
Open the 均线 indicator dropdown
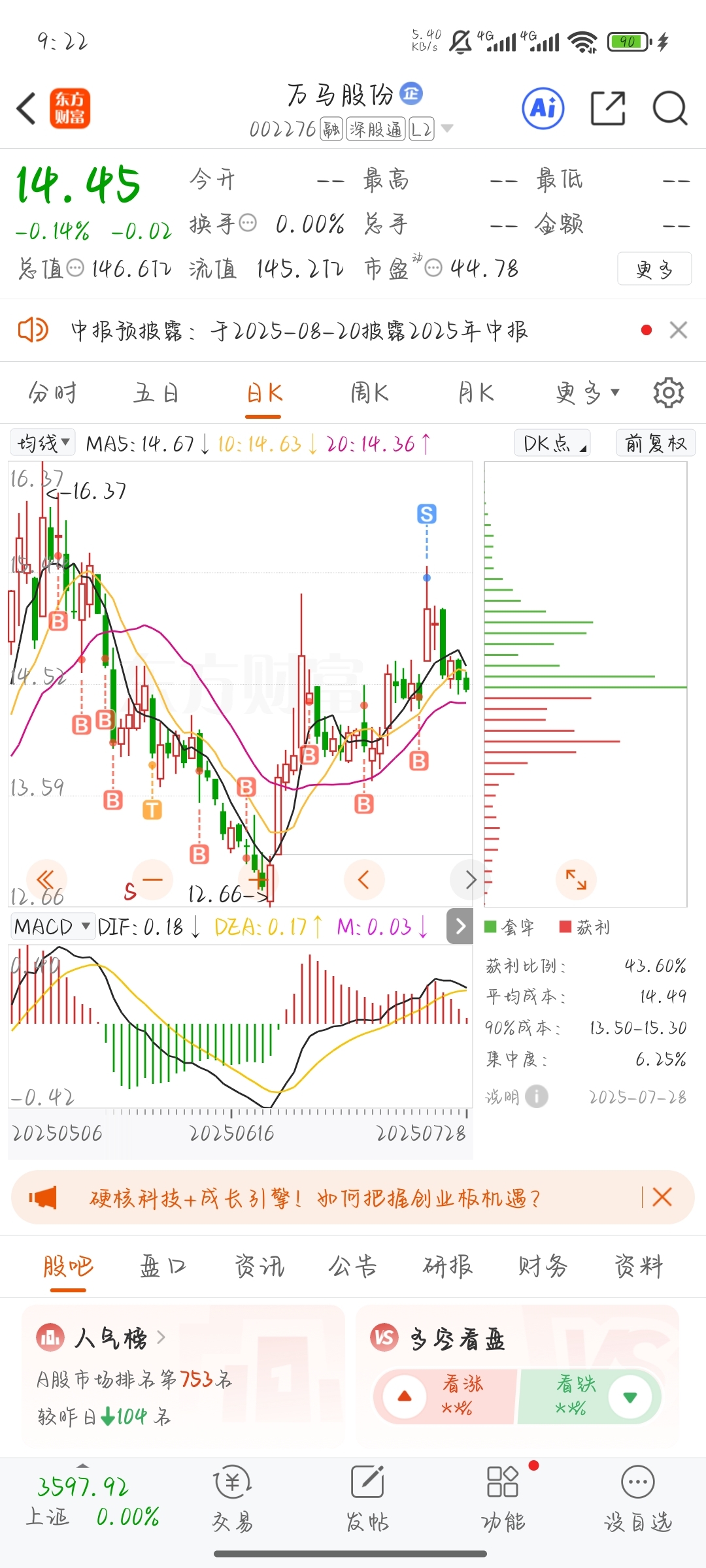coord(43,443)
